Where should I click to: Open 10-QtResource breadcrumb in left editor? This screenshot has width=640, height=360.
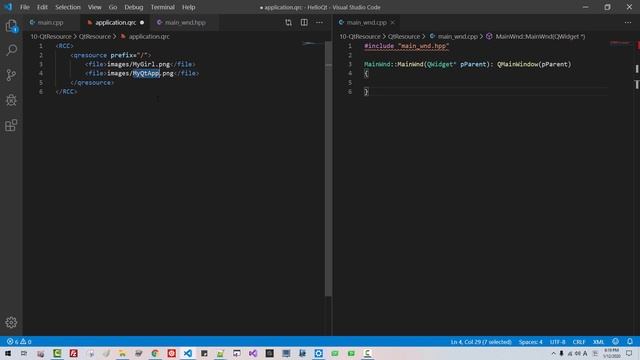[51, 36]
